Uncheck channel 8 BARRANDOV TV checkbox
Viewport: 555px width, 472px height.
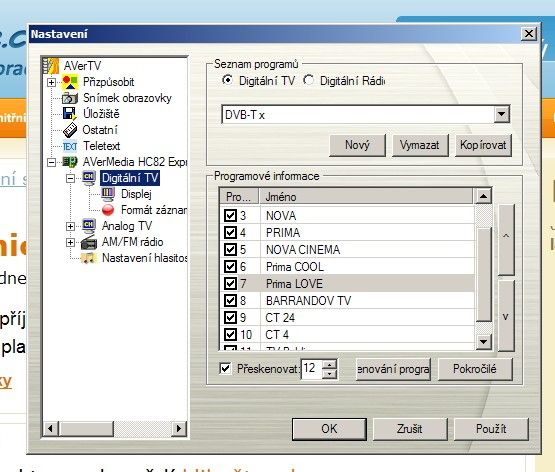(230, 300)
